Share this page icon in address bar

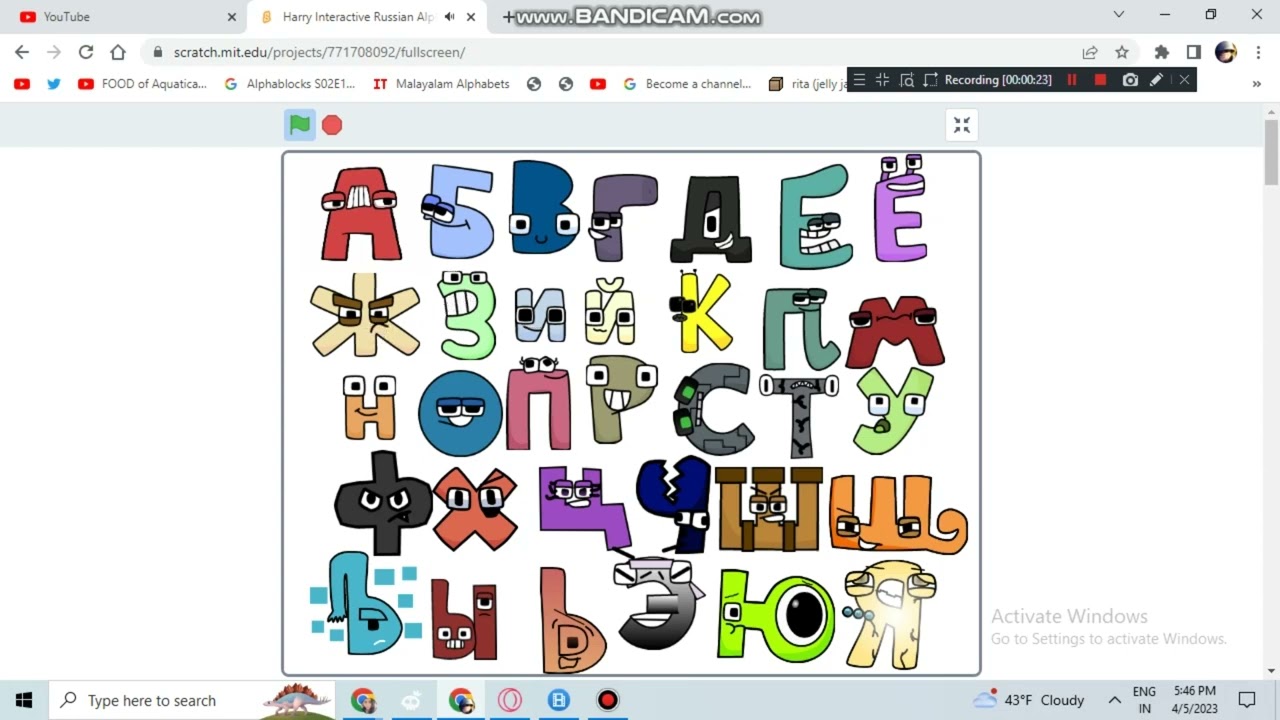pyautogui.click(x=1090, y=52)
